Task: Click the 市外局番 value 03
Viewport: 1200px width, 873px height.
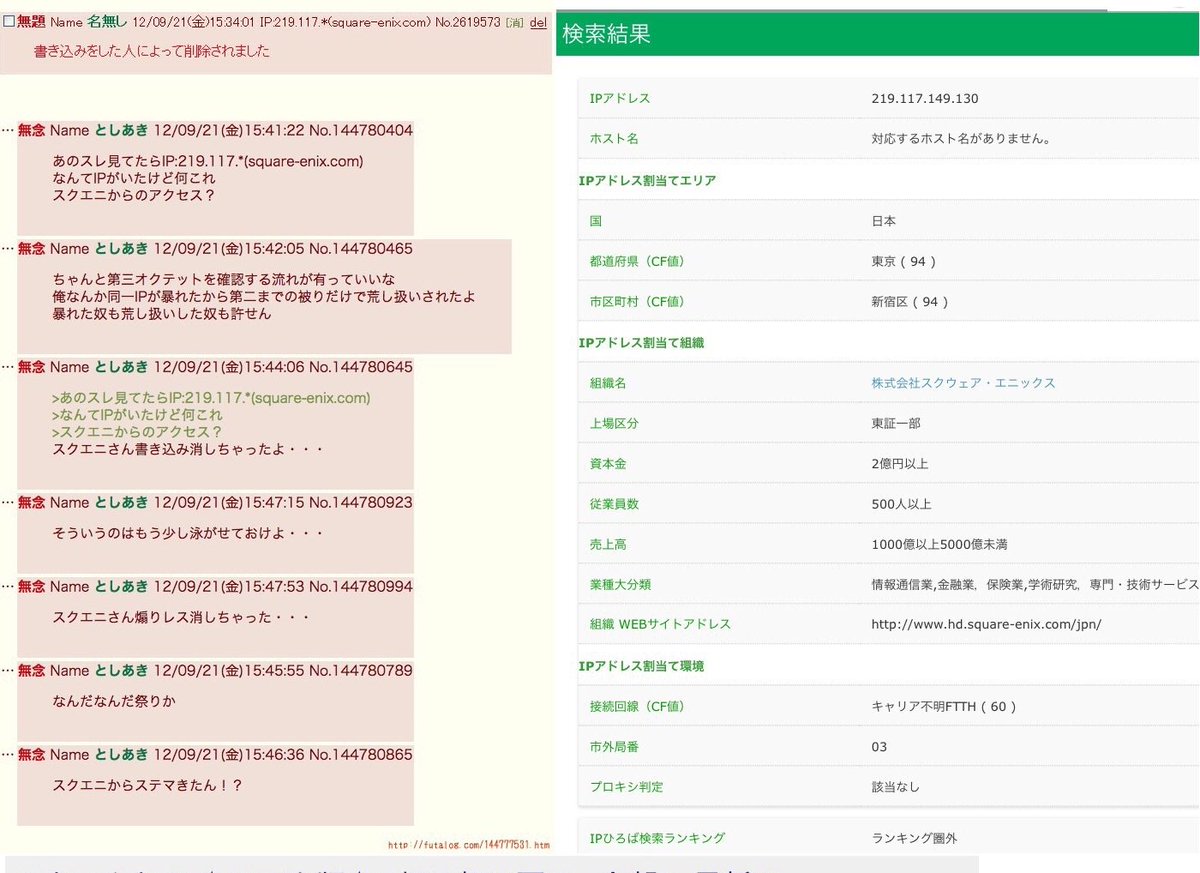Action: click(x=879, y=746)
